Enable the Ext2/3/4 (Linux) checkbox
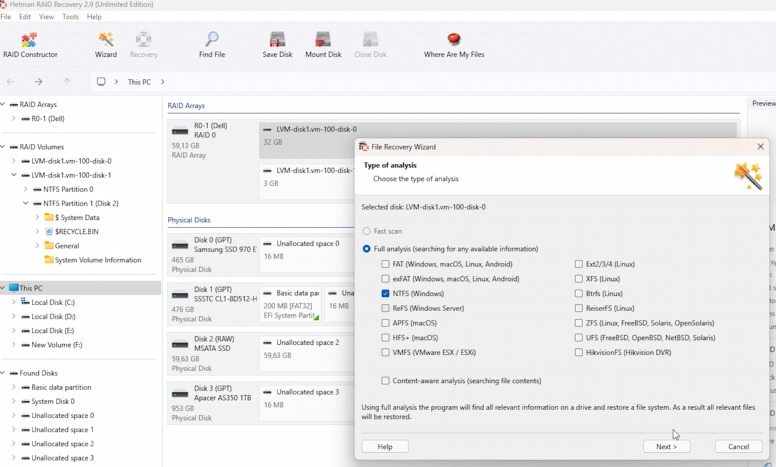This screenshot has width=776, height=467. click(579, 264)
